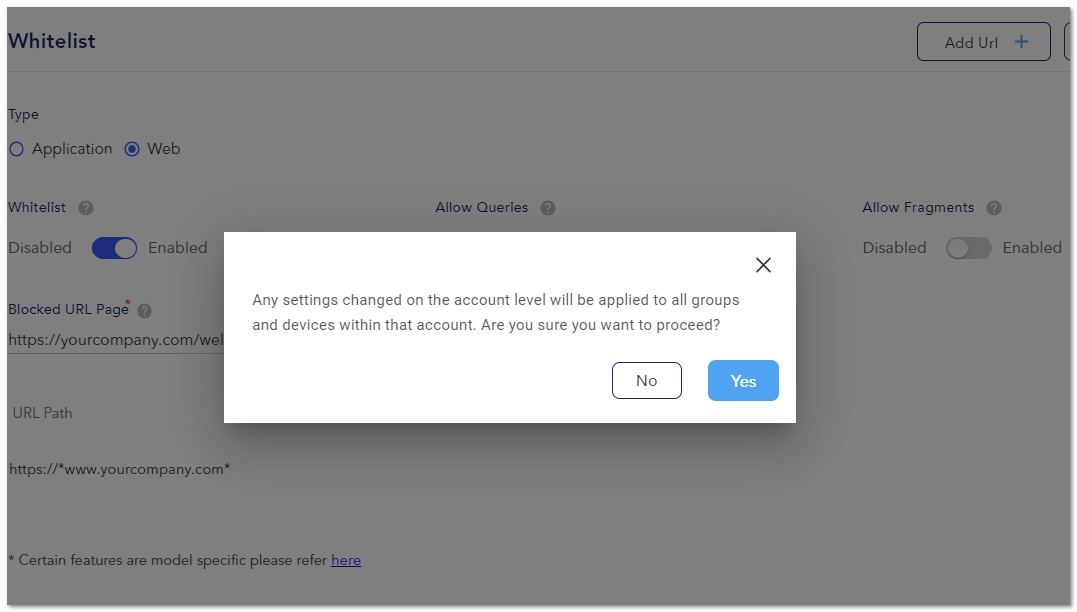Select the https://*www.yourcompany.com* URL entry
The image size is (1077, 612).
click(120, 470)
